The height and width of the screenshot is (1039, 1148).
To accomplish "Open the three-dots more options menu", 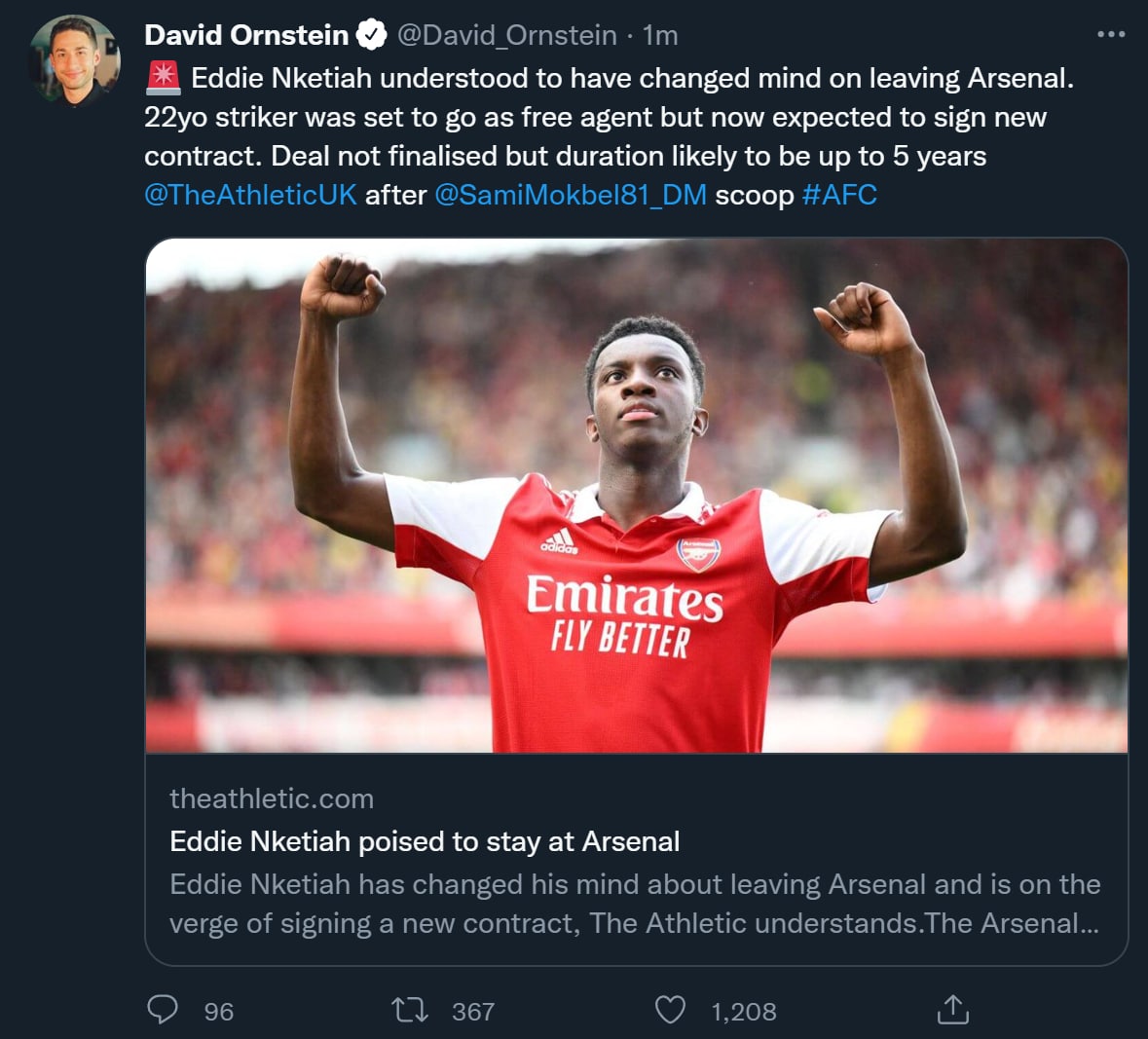I will pyautogui.click(x=1110, y=34).
